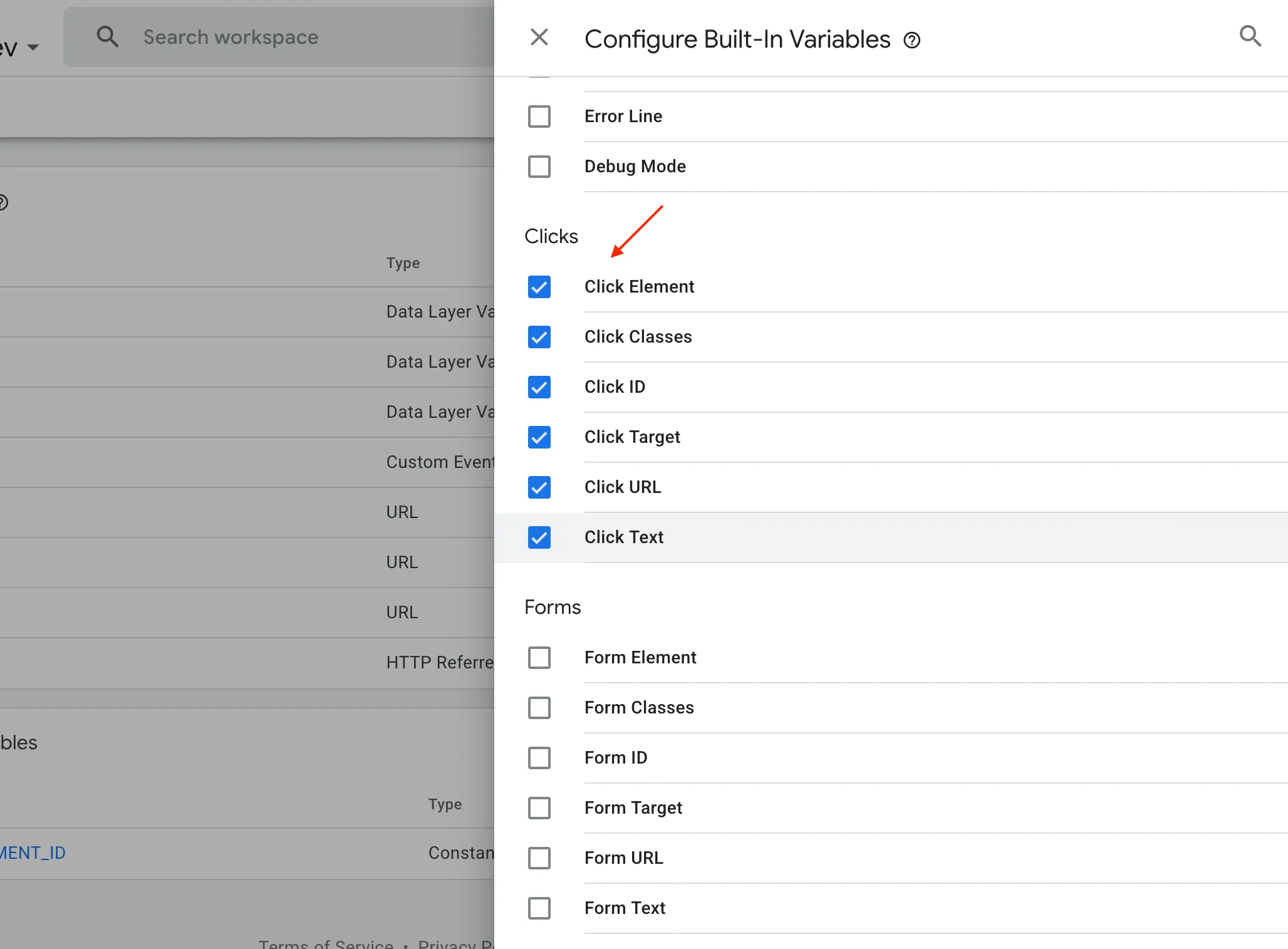Screen dimensions: 1288x949
Task: Click the help icon on the left panel
Action: (4, 202)
